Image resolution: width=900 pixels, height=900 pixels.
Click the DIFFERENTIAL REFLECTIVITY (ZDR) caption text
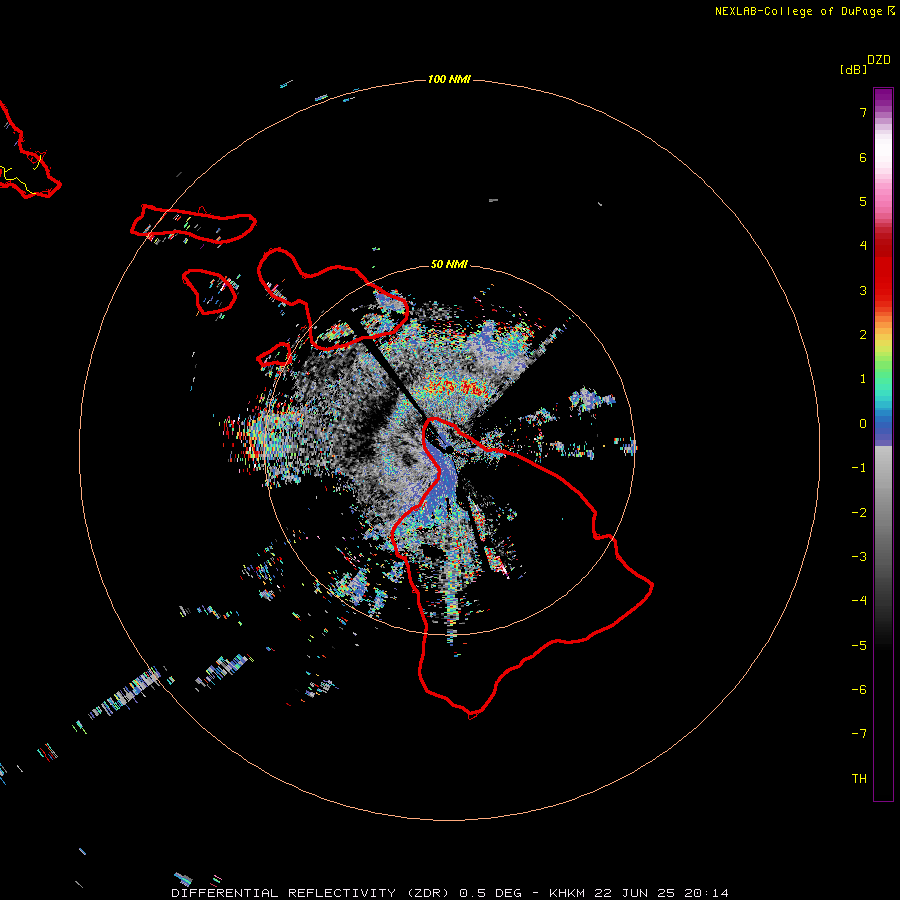click(x=312, y=893)
